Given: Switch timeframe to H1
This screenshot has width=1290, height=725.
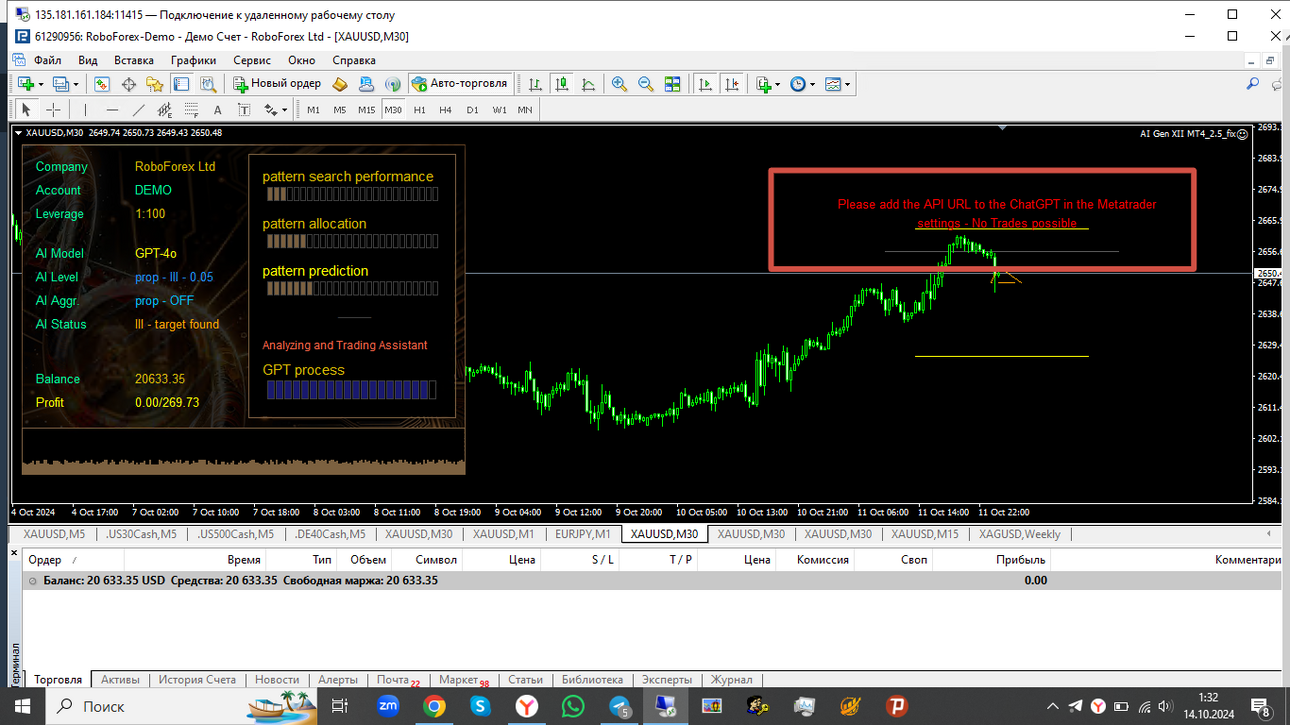Looking at the screenshot, I should tap(419, 110).
